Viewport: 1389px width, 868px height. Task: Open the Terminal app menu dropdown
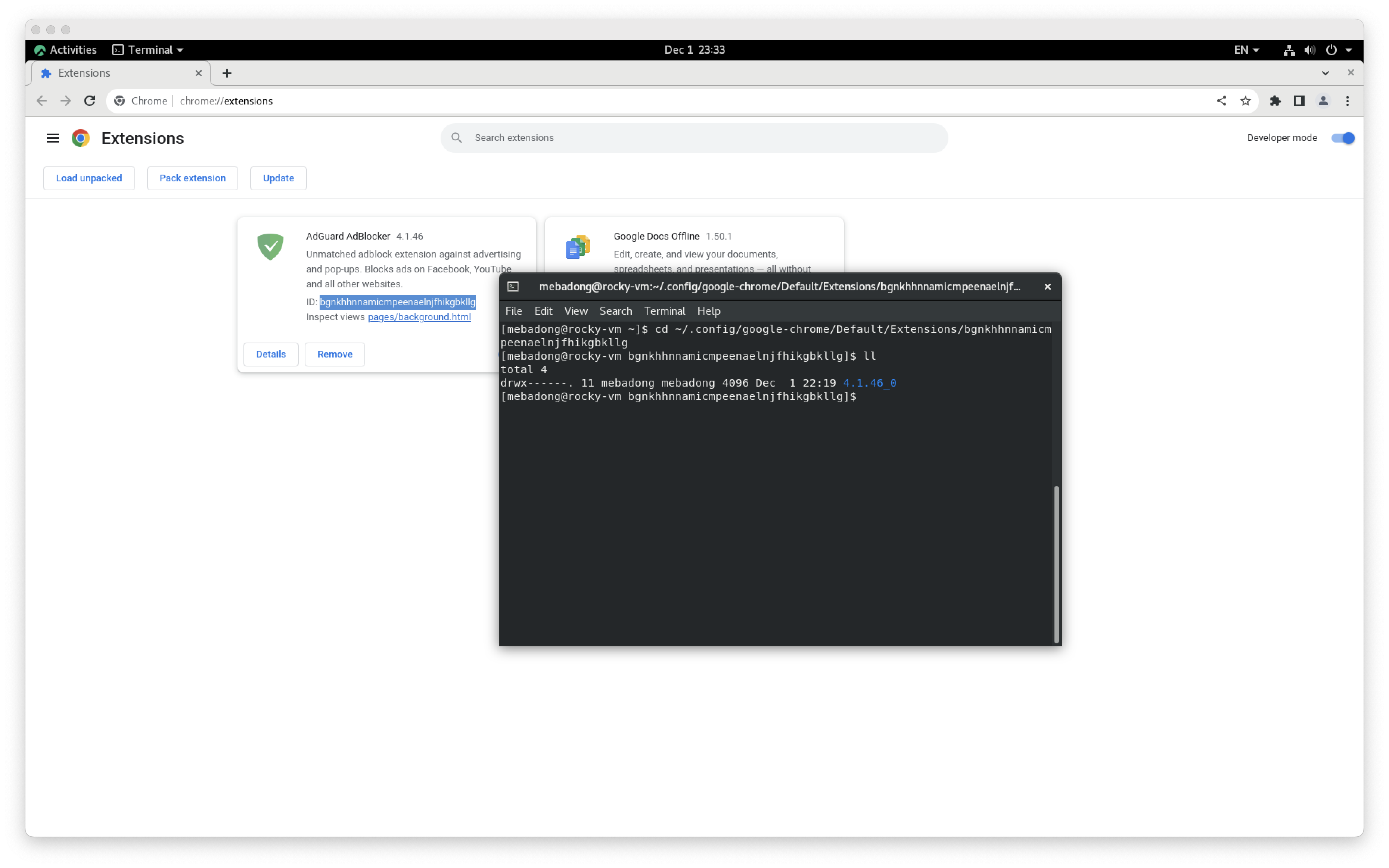[x=148, y=50]
